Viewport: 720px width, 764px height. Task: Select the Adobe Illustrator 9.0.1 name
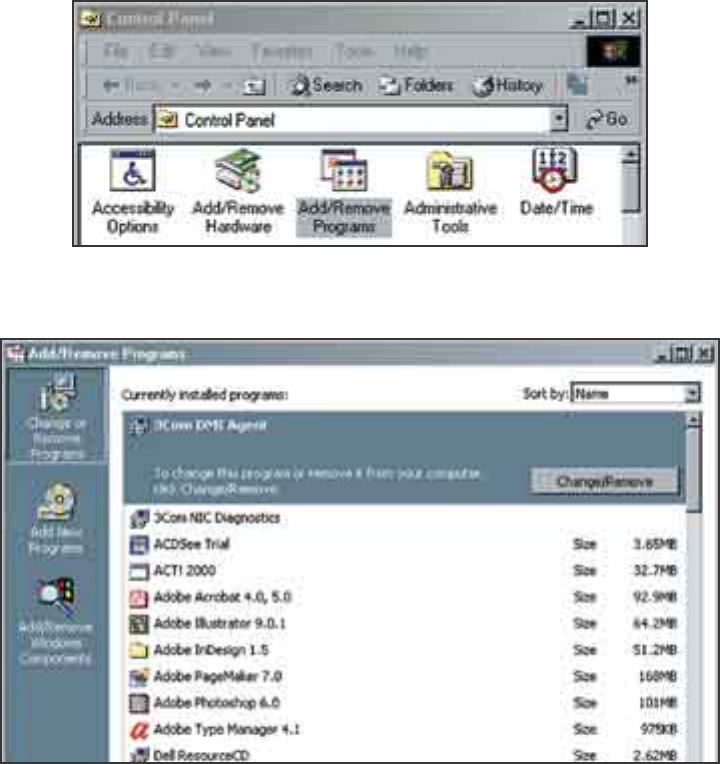coord(219,623)
